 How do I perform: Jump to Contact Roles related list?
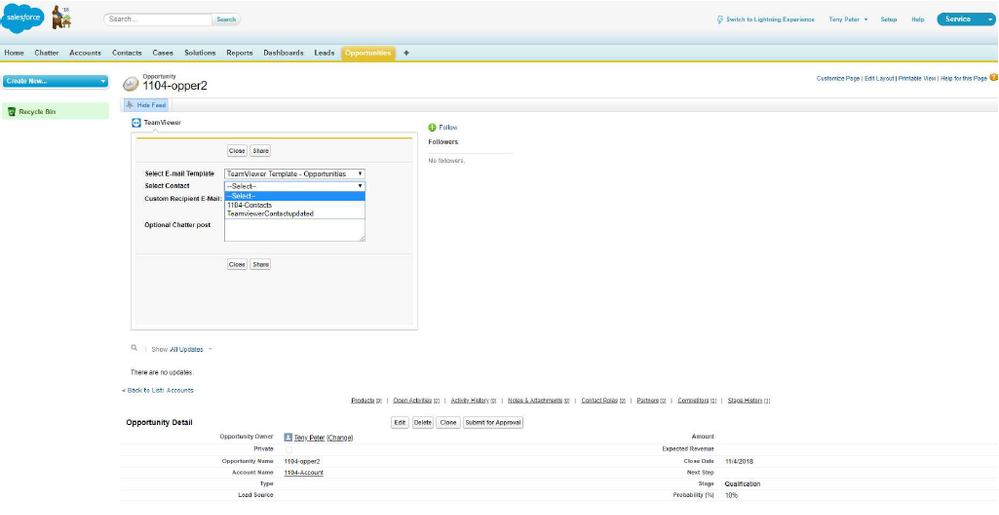603,401
